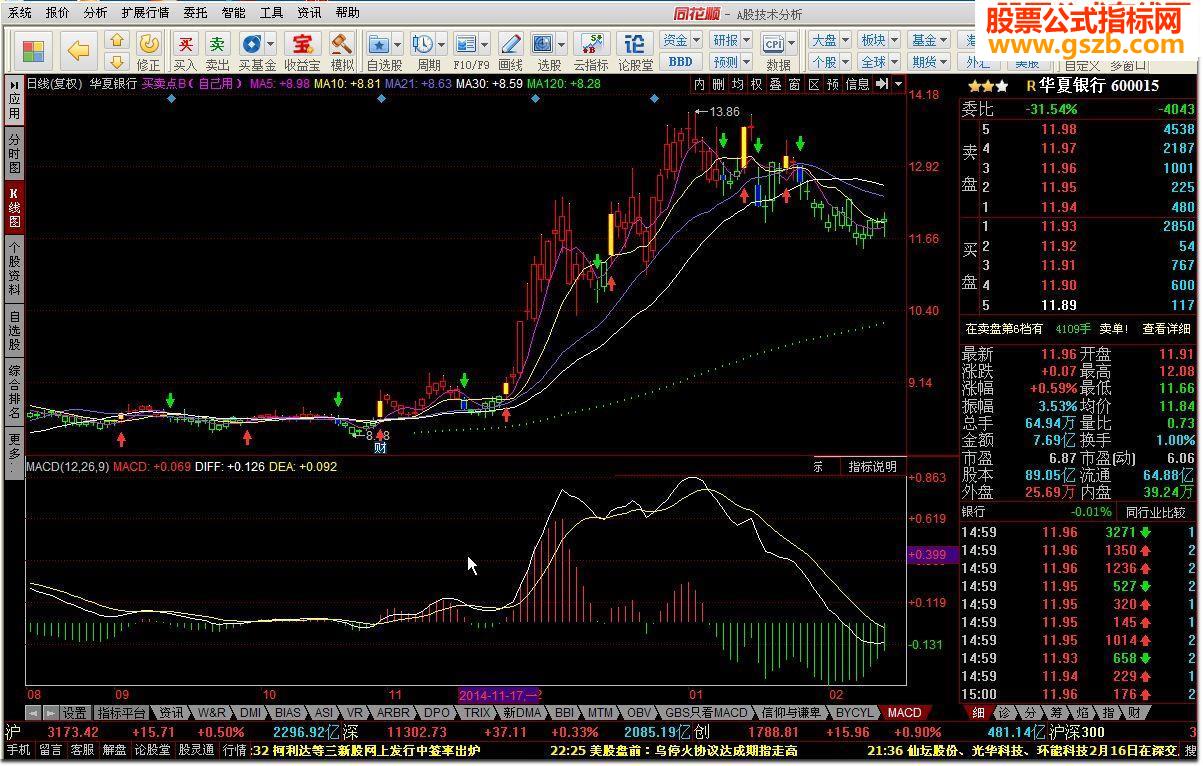The width and height of the screenshot is (1203, 766).
Task: Go back with the yellow left arrow
Action: coord(78,50)
